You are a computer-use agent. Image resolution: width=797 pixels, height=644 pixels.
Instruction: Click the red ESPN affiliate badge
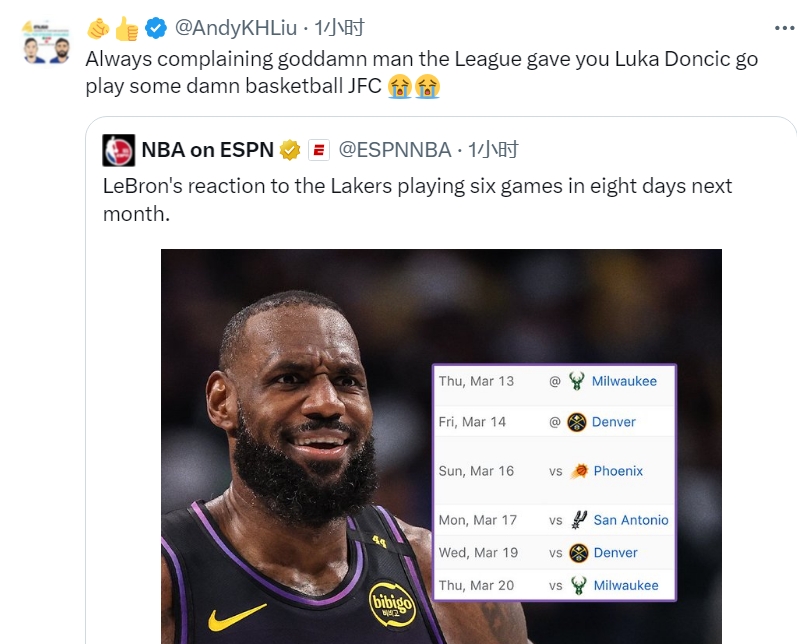click(319, 150)
